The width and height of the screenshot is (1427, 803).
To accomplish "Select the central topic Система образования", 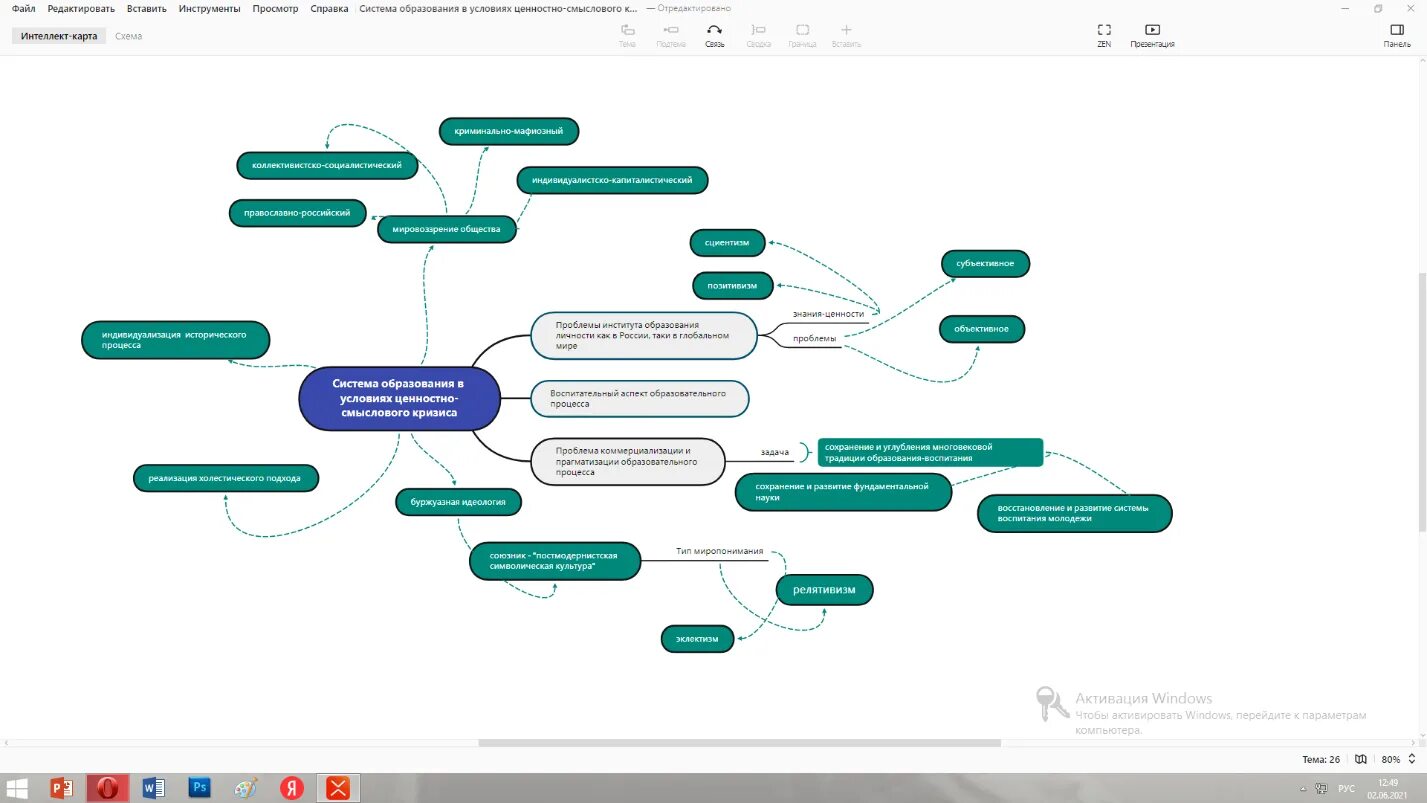I will pos(399,398).
